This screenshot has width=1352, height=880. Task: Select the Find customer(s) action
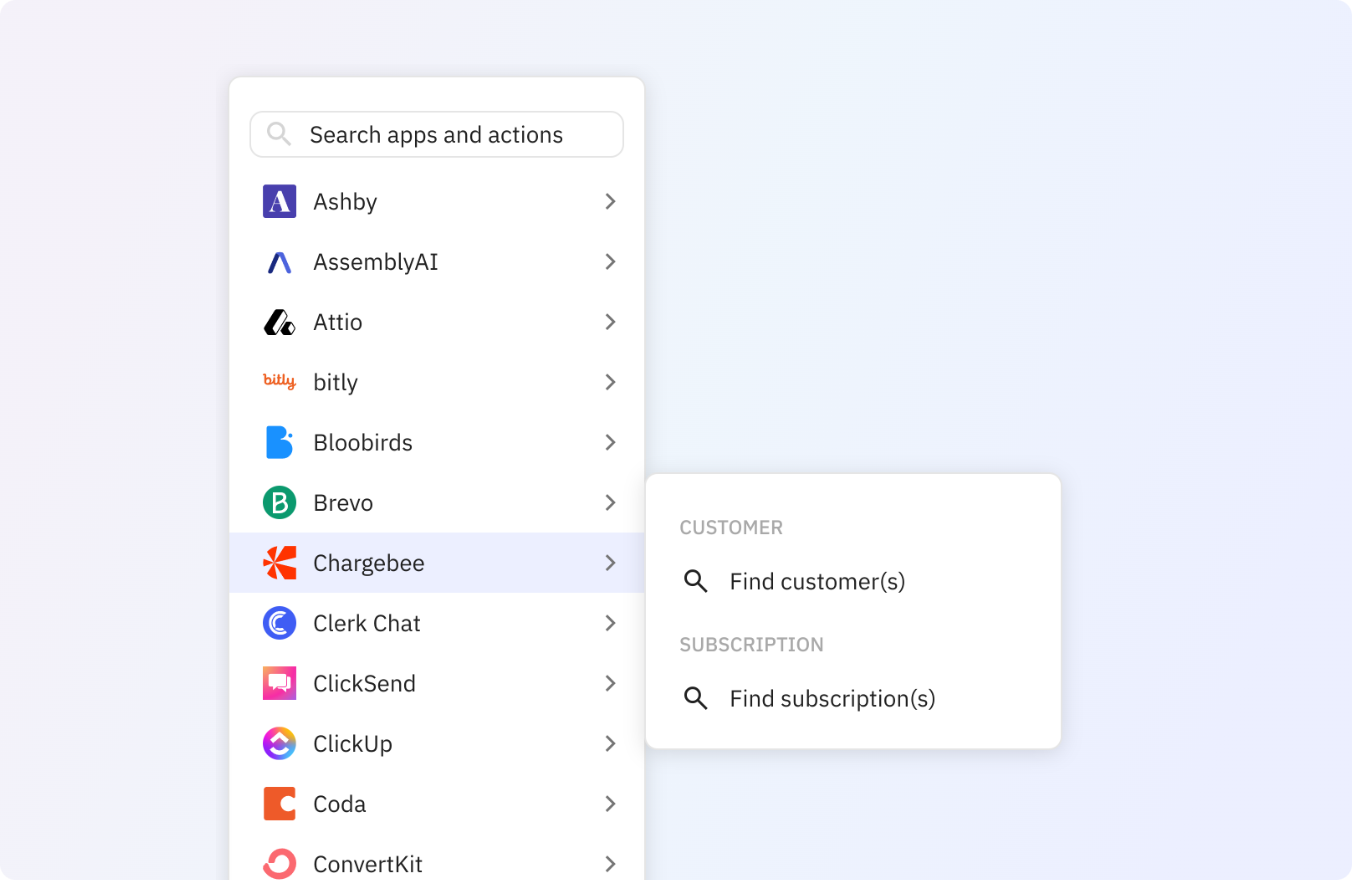pyautogui.click(x=853, y=581)
